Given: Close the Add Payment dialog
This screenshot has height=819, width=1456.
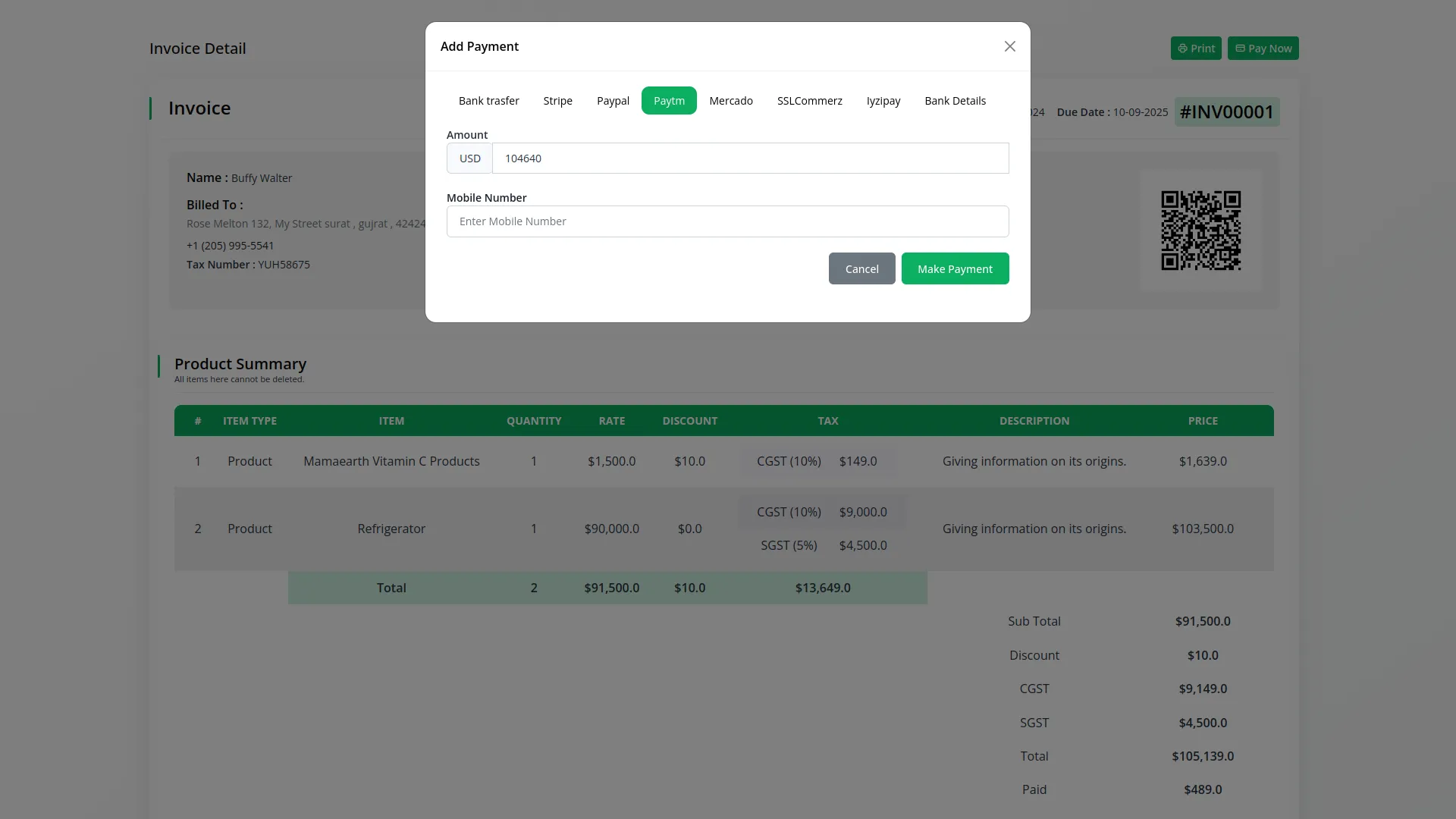Looking at the screenshot, I should (1009, 46).
